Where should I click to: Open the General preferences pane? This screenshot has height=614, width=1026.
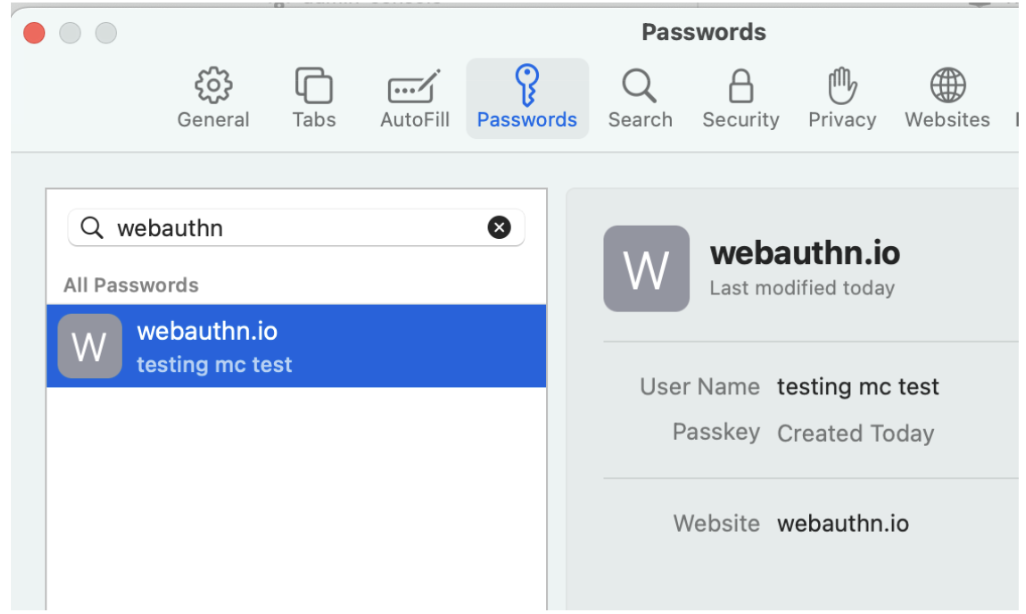pos(213,98)
